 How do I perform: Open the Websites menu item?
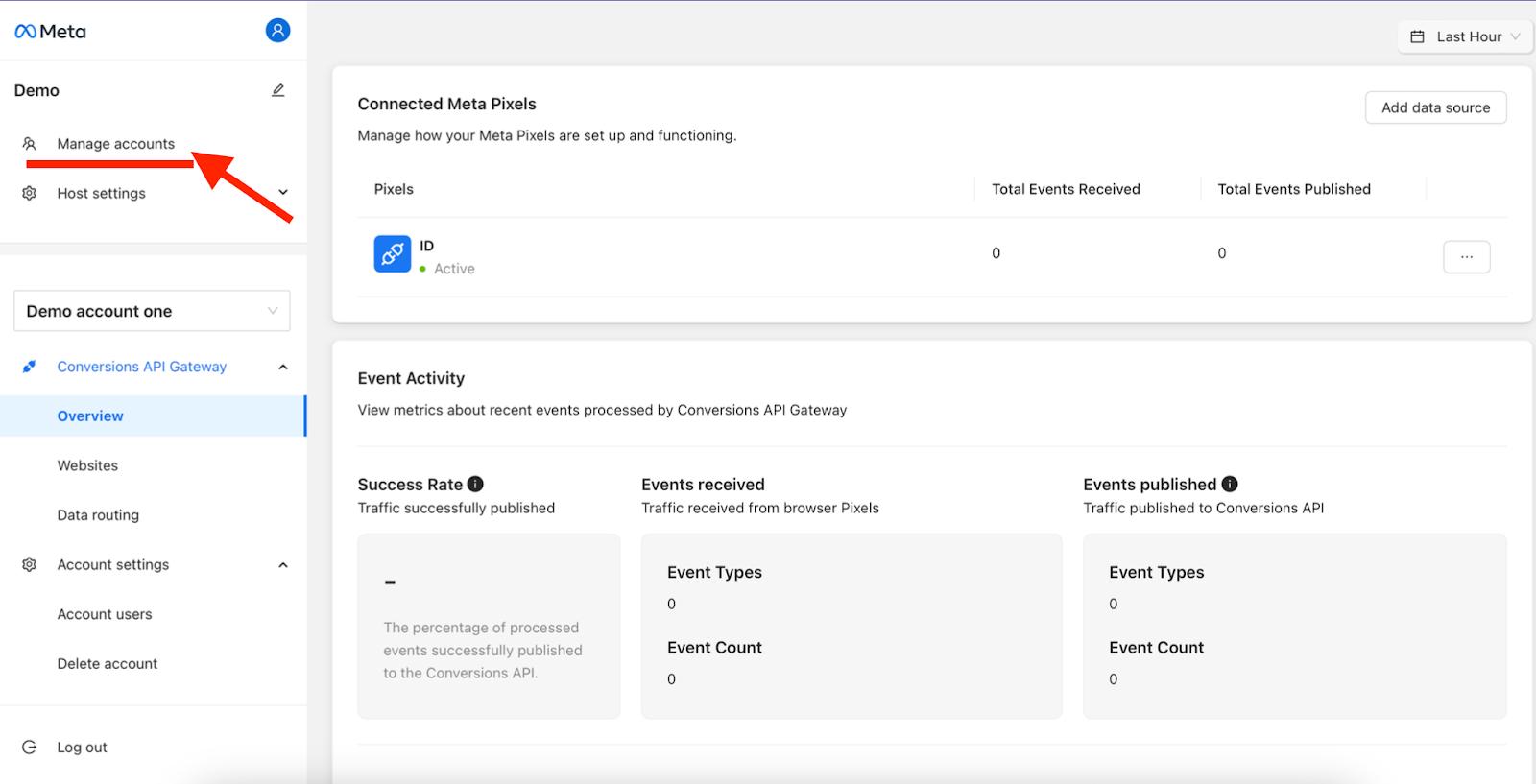coord(87,465)
